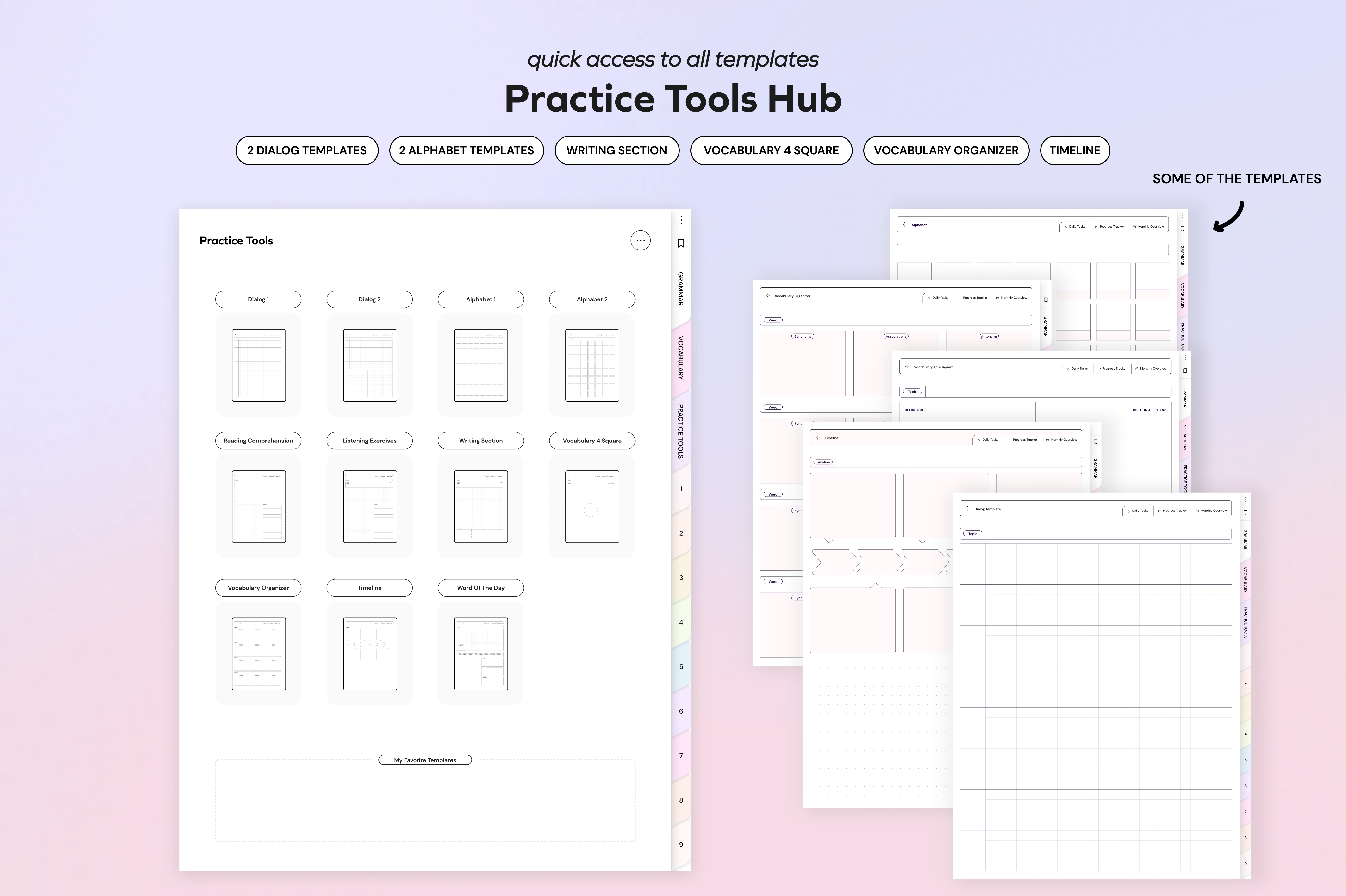Open Monthly Overview on Alphabet page
Screen dimensions: 1346x896
[x=1149, y=227]
